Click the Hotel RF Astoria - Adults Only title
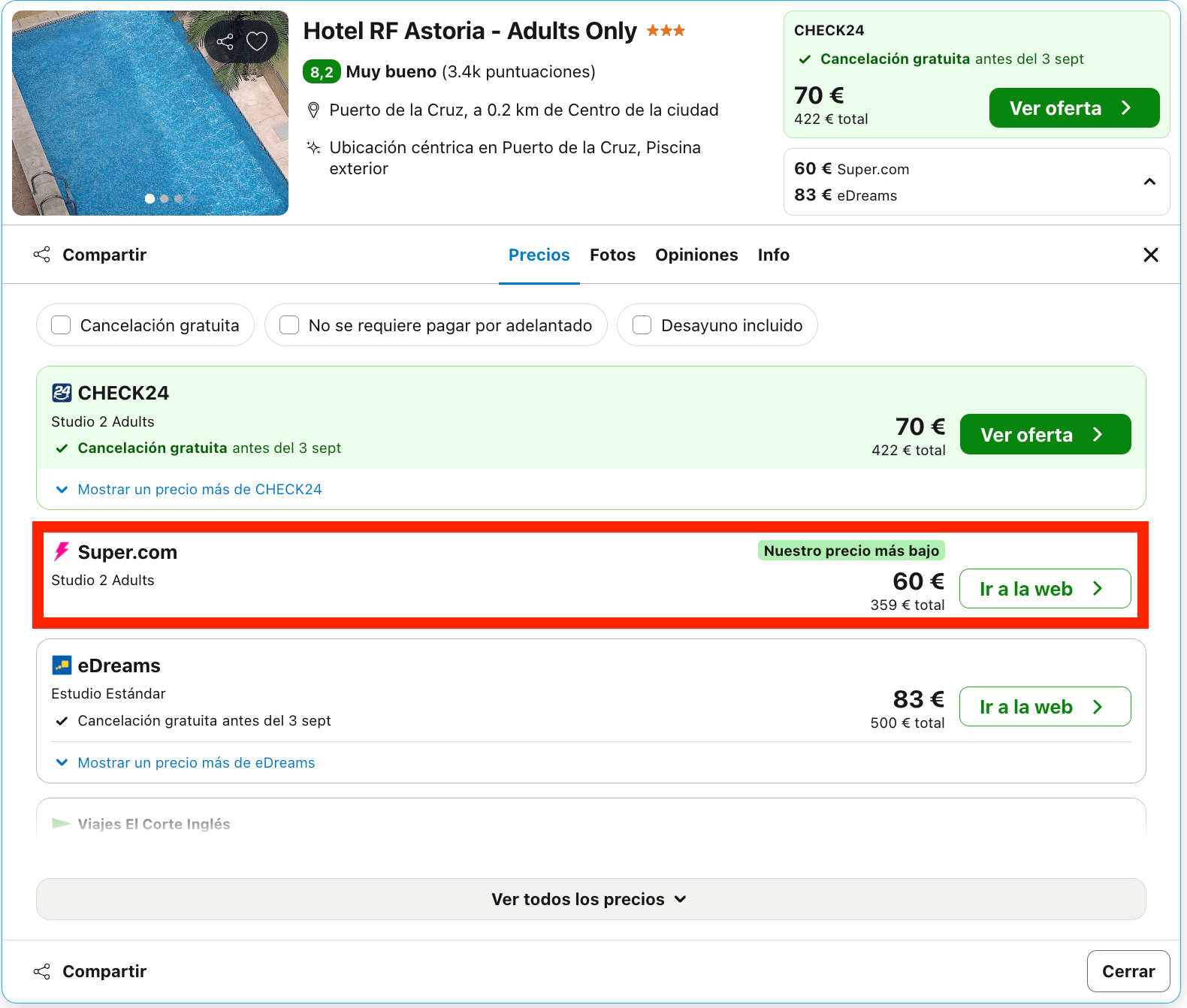The height and width of the screenshot is (1008, 1187). [x=470, y=31]
